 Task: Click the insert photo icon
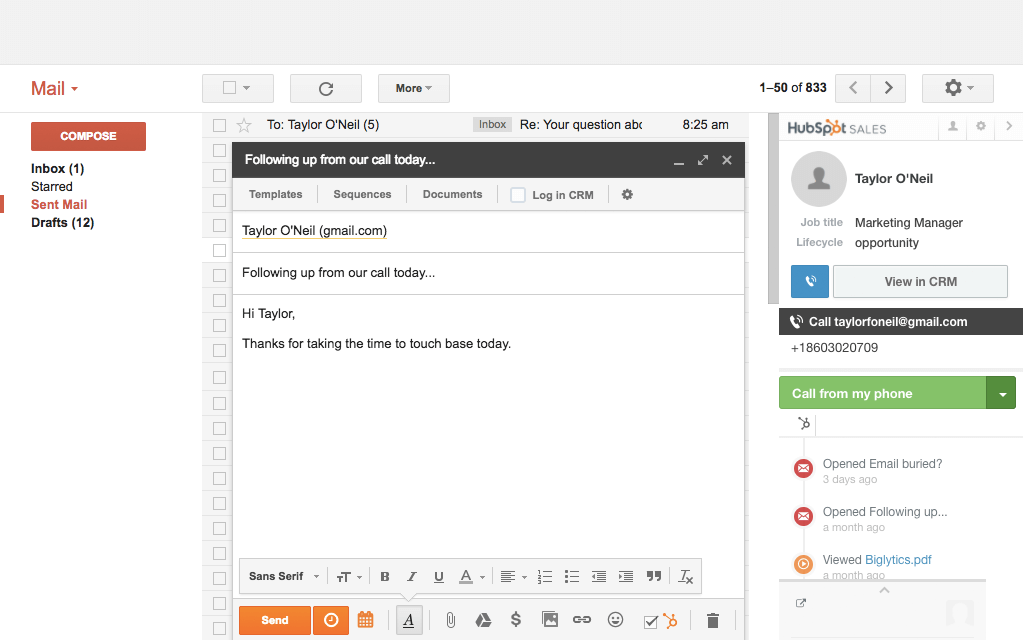click(x=549, y=620)
